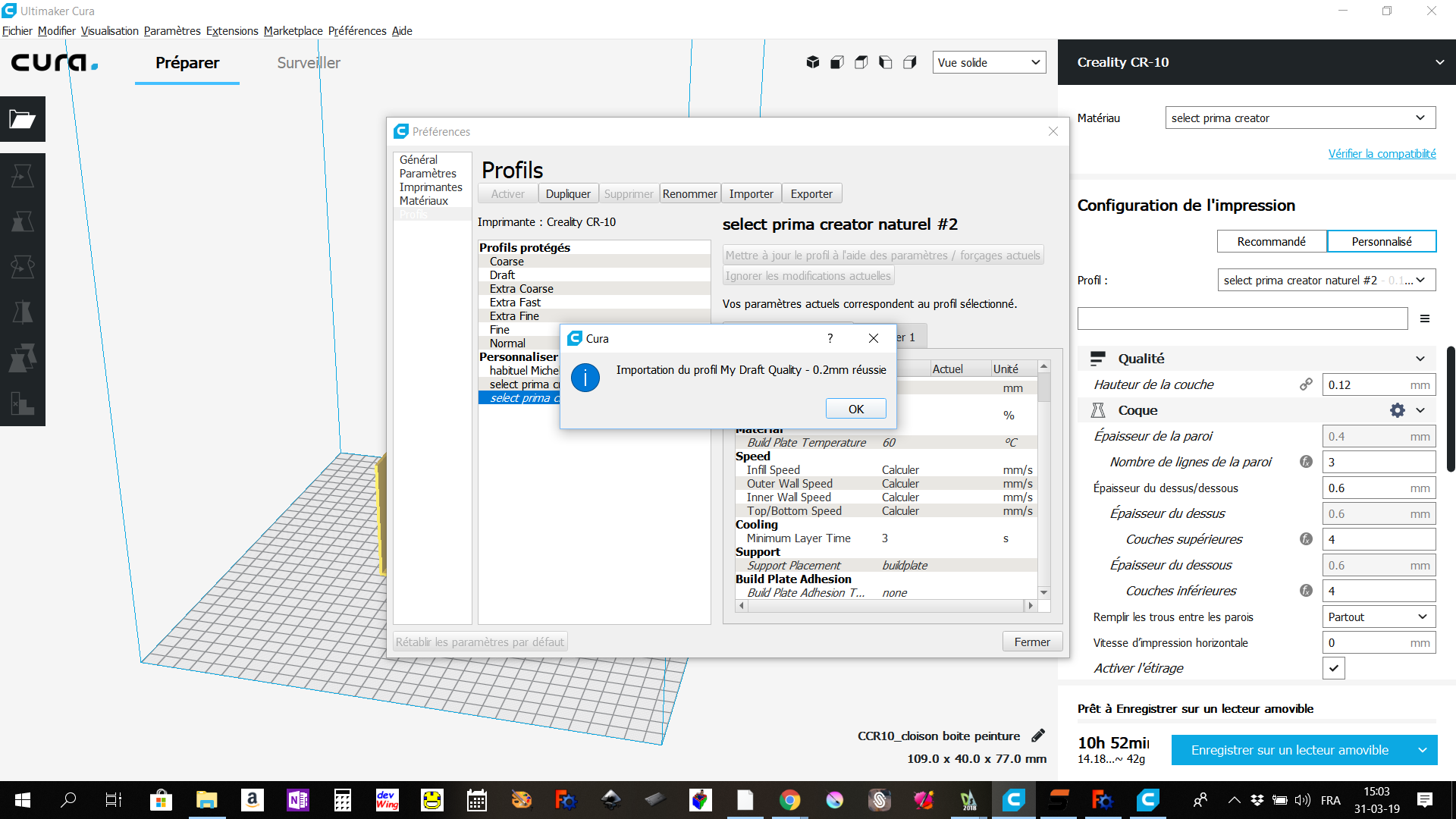Open Calculator from the taskbar
This screenshot has width=1456, height=819.
click(342, 800)
